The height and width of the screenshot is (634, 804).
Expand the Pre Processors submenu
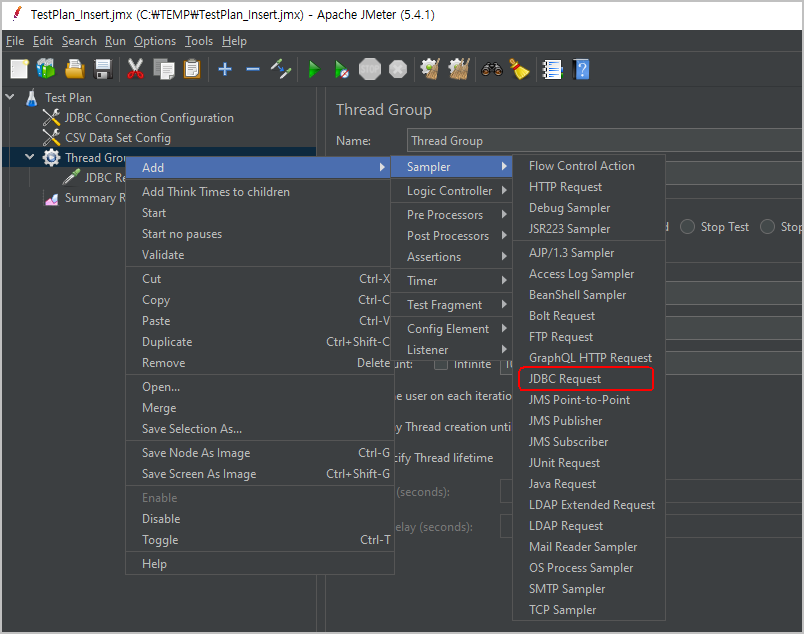pyautogui.click(x=451, y=215)
